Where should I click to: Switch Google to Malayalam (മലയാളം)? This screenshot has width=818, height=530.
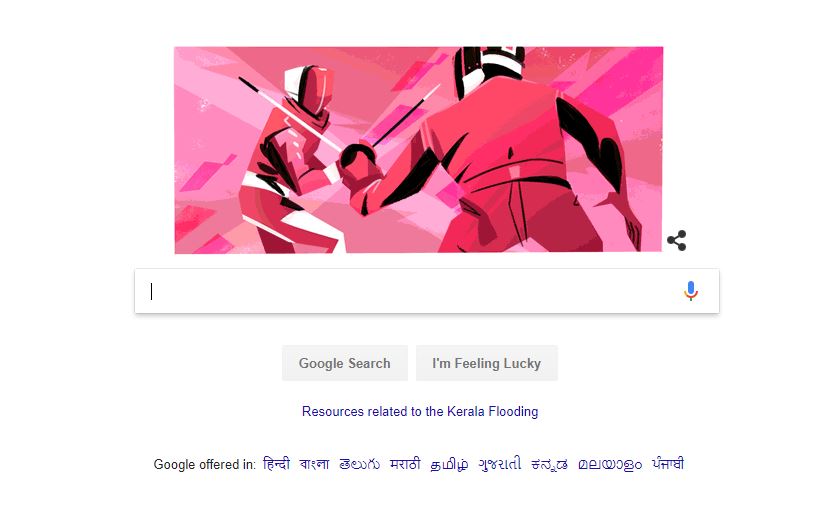click(x=610, y=464)
